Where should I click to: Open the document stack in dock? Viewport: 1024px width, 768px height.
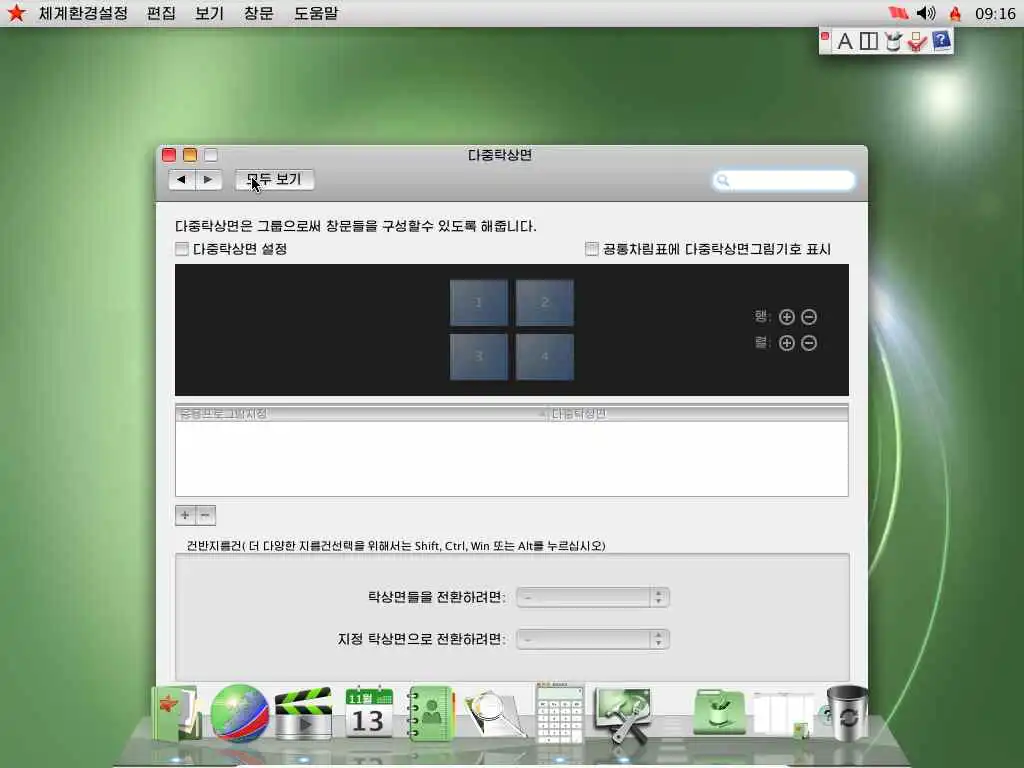point(783,714)
